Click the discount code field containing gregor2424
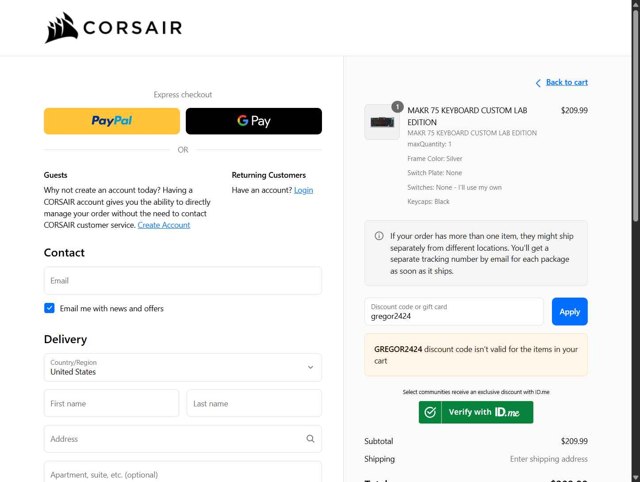 point(453,312)
